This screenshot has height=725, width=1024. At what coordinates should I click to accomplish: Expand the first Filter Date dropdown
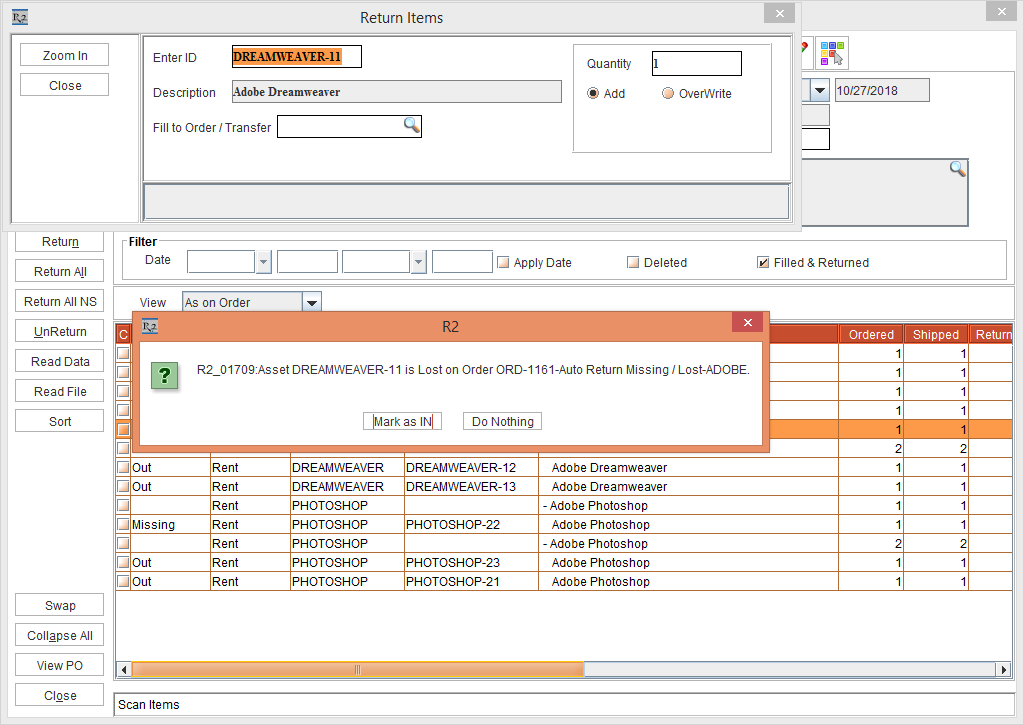(x=264, y=263)
